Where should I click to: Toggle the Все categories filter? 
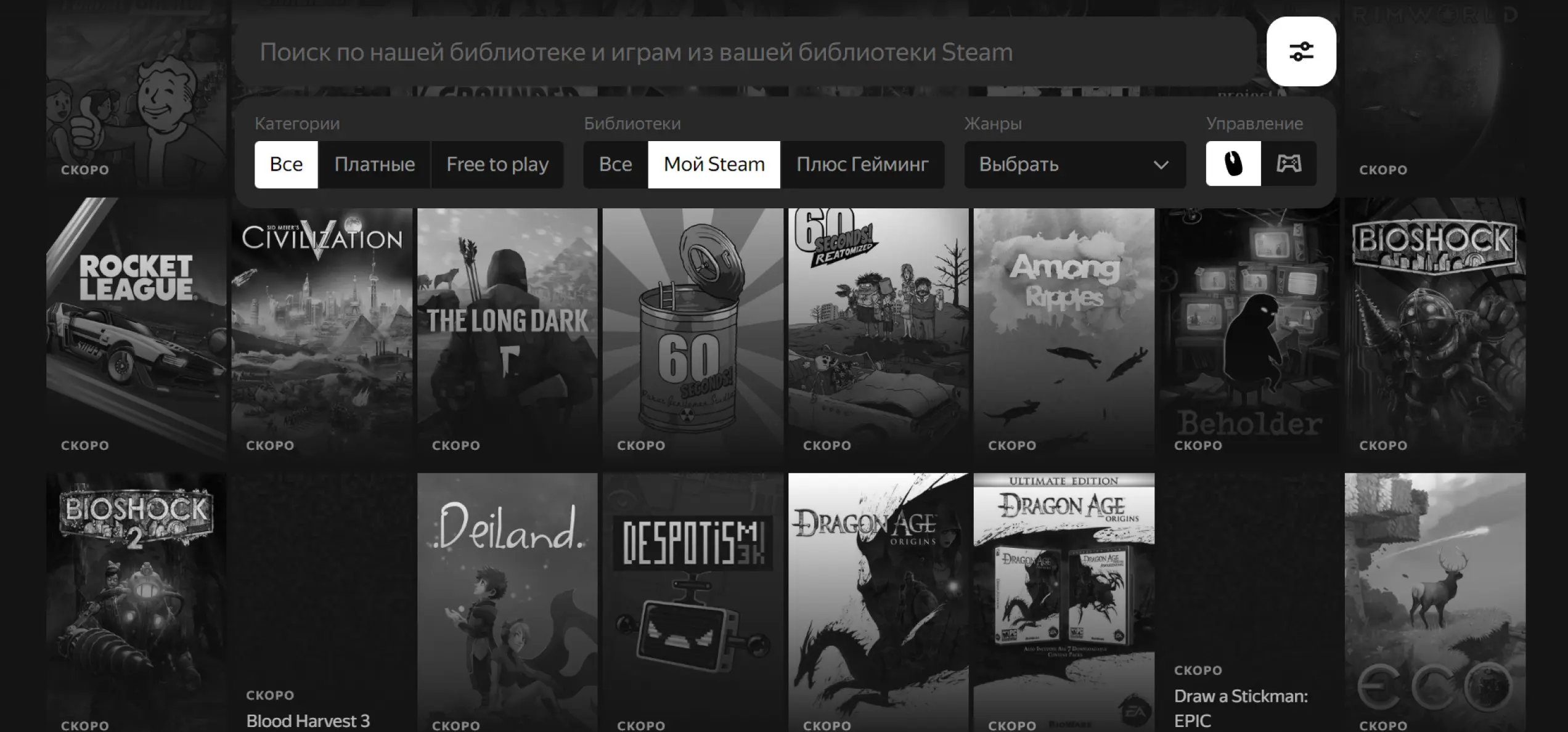click(286, 165)
